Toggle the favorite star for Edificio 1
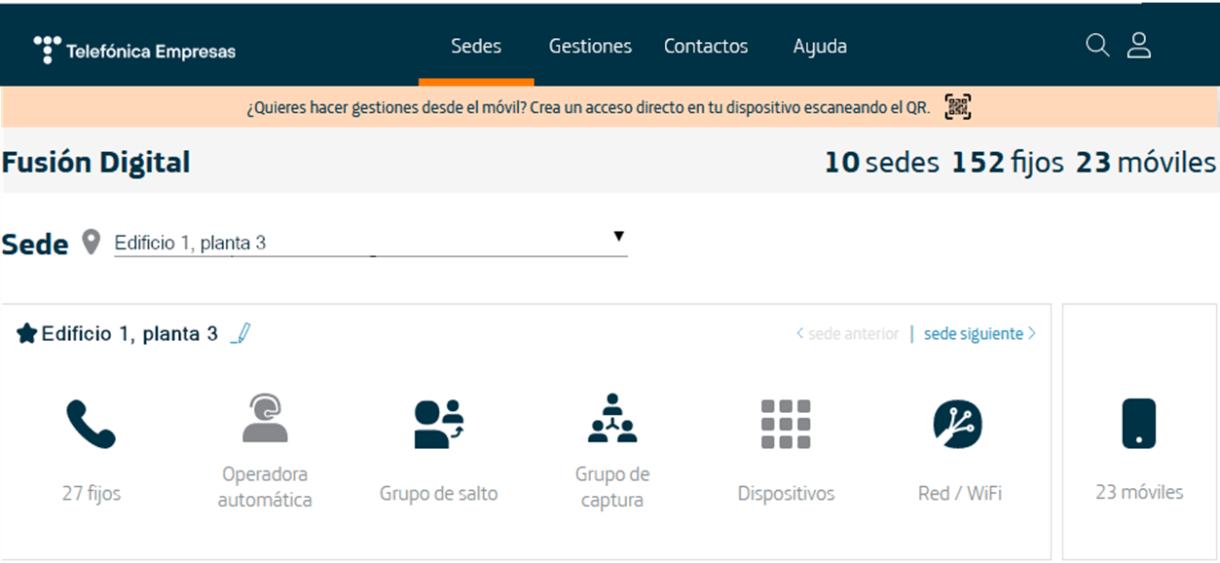 point(27,334)
